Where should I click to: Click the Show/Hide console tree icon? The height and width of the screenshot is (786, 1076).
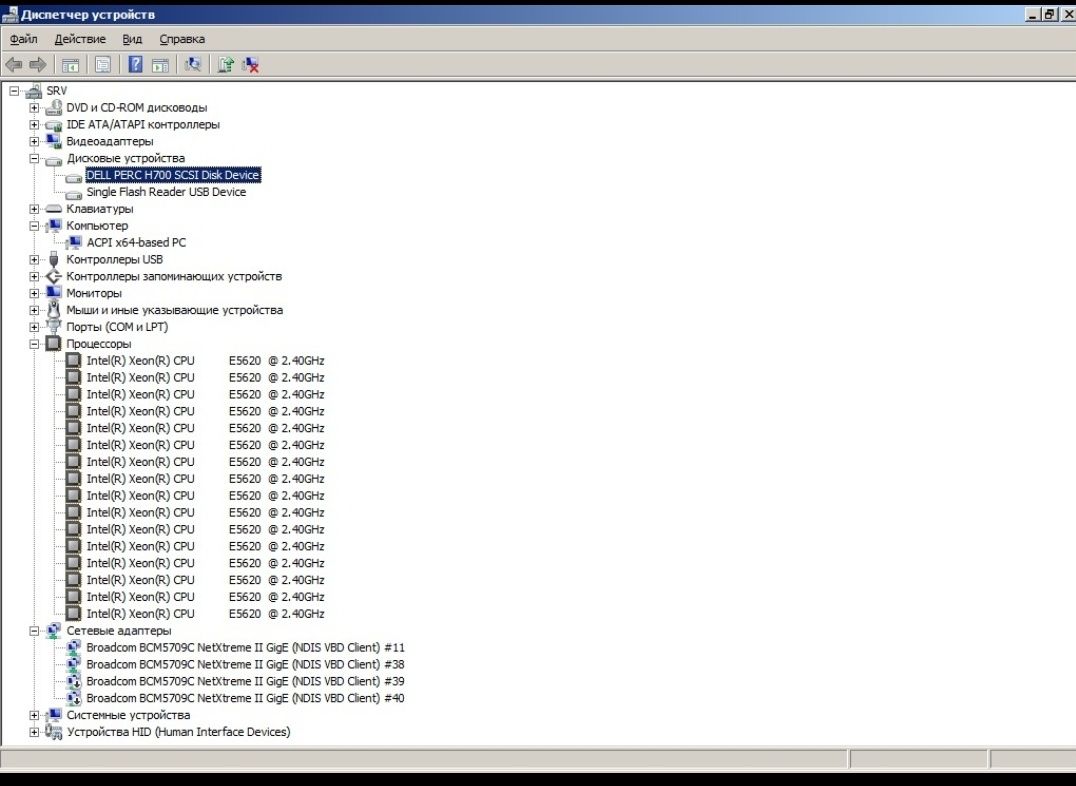click(70, 65)
